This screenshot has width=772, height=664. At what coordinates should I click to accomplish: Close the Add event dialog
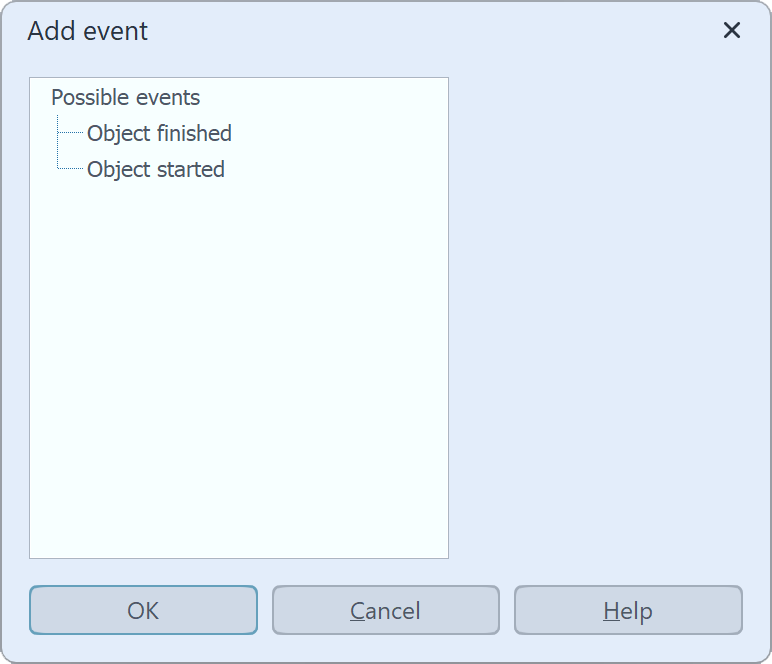pos(732,31)
